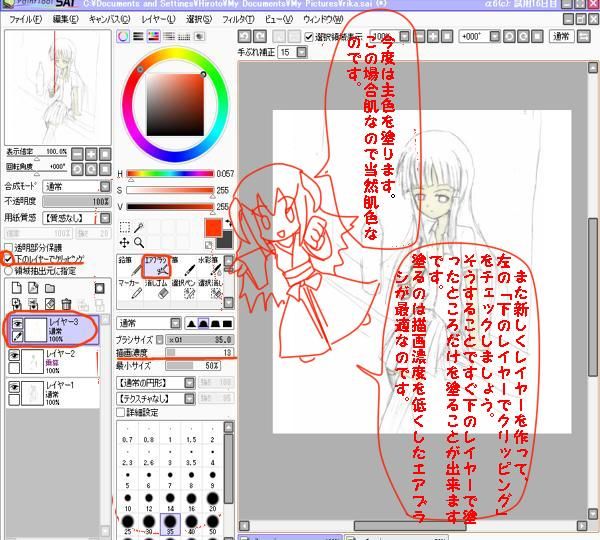
Task: Open the ファイル(F) menu
Action: click(25, 19)
